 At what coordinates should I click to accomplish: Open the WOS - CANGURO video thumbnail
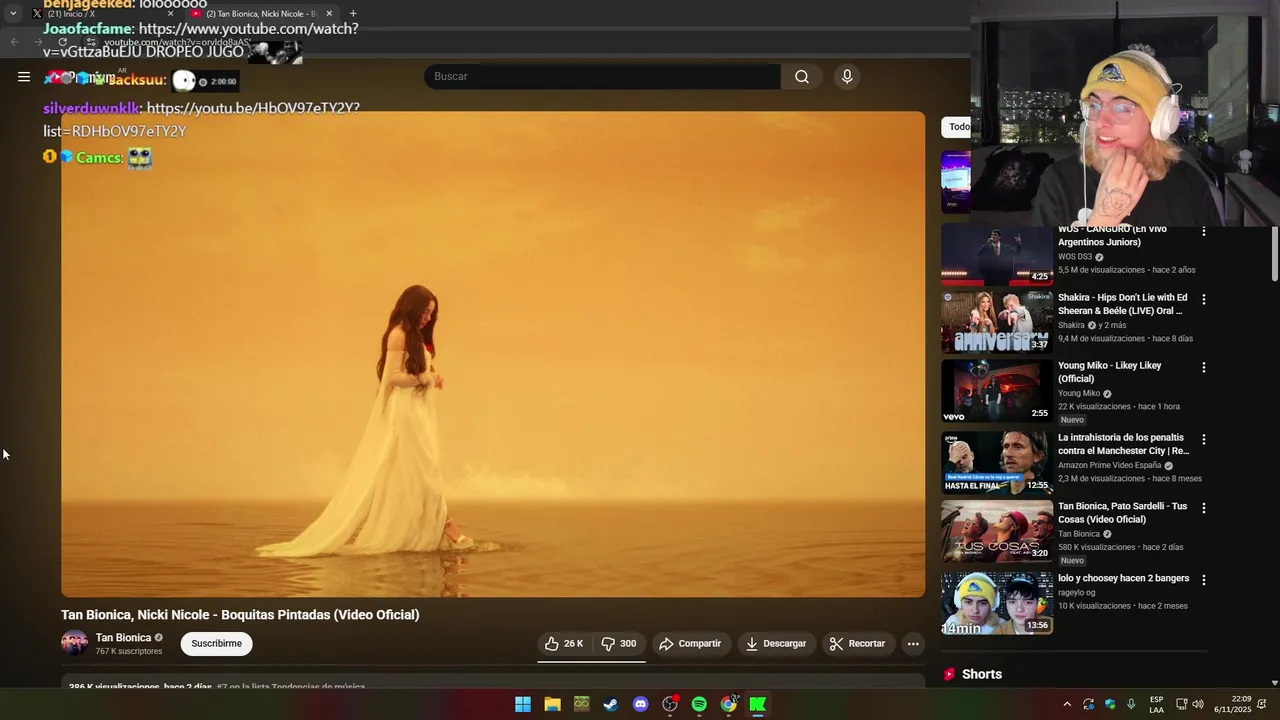point(997,255)
